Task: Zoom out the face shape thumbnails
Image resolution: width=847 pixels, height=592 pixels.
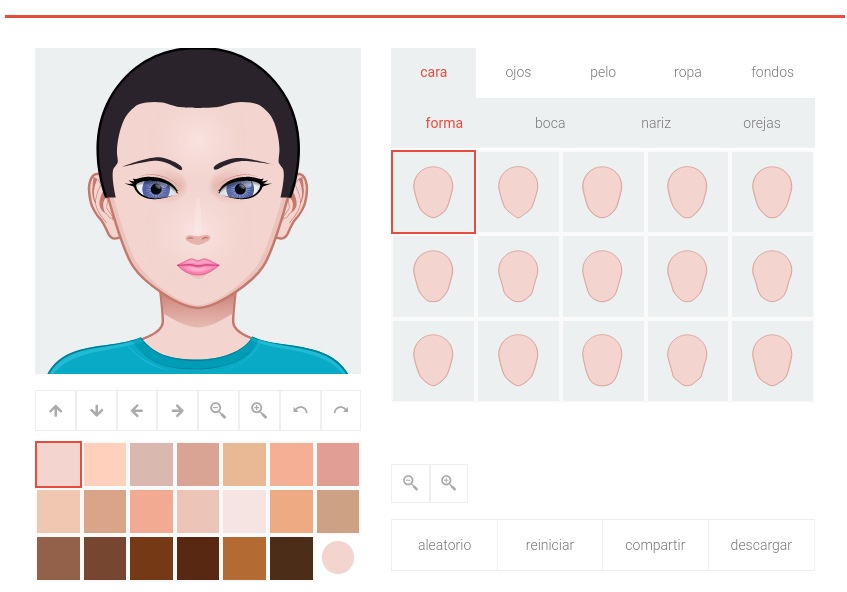Action: coord(410,483)
